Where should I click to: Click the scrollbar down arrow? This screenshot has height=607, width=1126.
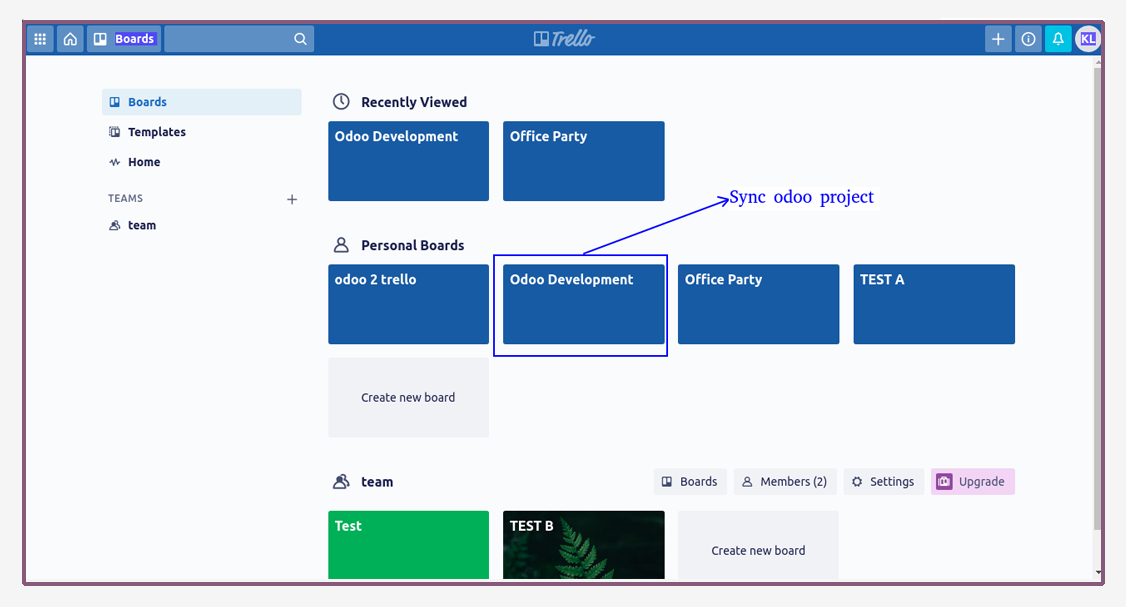click(x=1097, y=573)
